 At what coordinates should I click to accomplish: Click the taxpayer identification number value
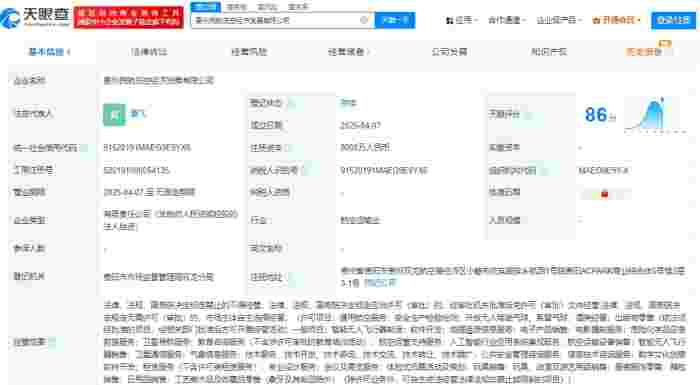pyautogui.click(x=384, y=171)
